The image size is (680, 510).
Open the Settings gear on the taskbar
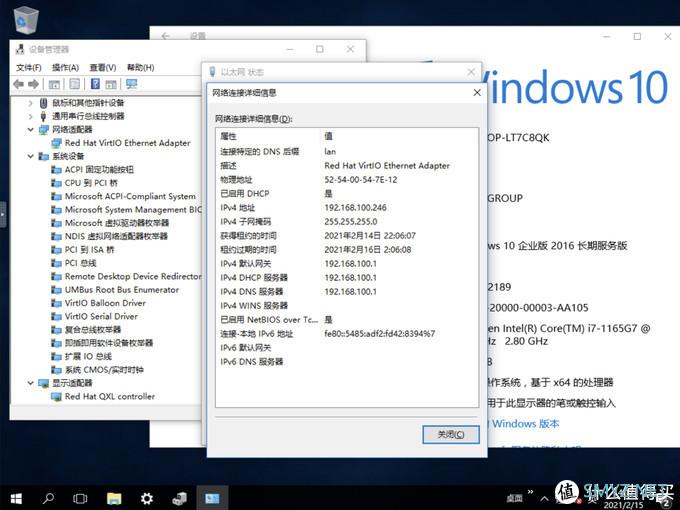(x=147, y=498)
